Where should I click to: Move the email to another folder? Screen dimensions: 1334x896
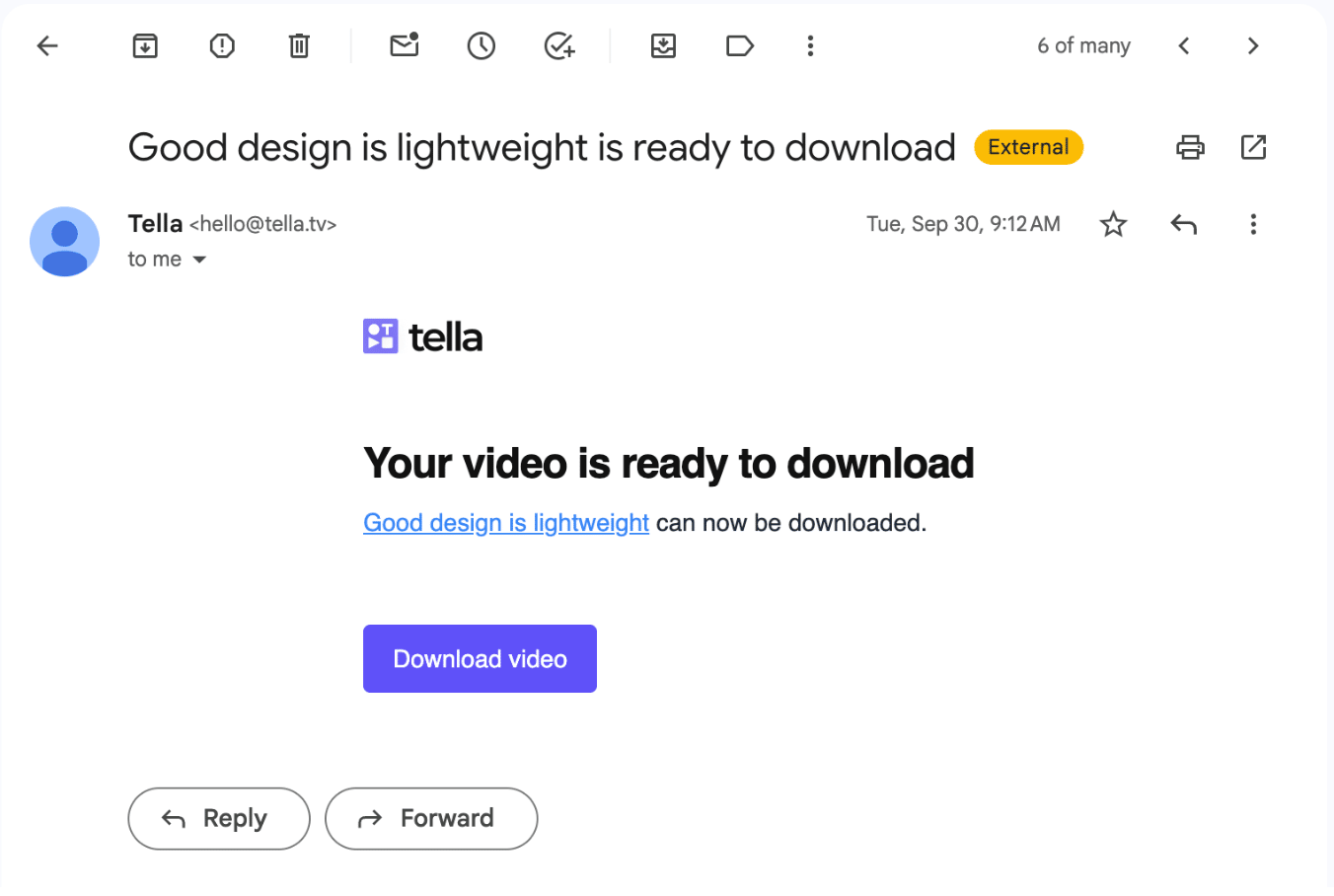point(663,45)
